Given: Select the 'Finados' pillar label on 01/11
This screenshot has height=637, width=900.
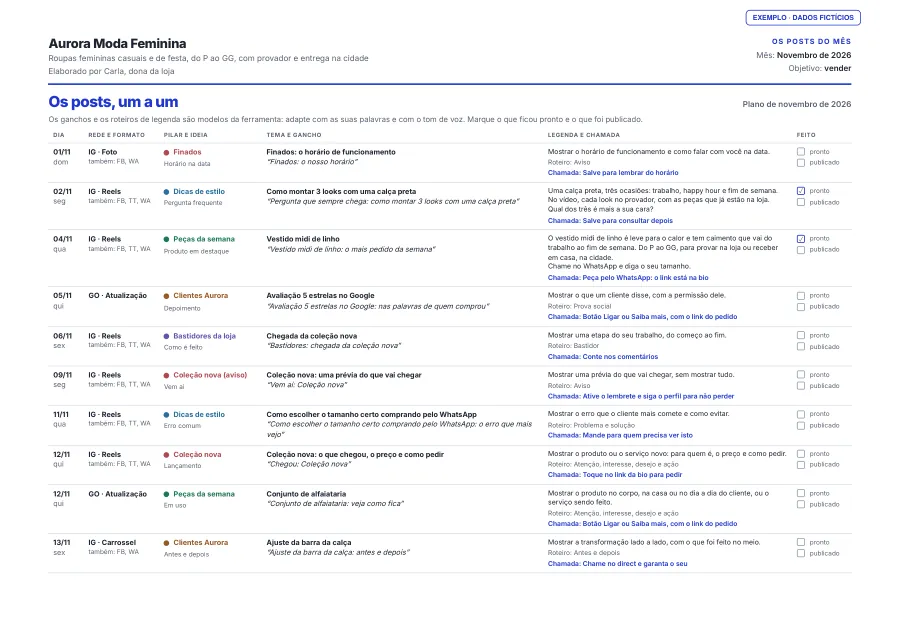Looking at the screenshot, I should [x=187, y=152].
